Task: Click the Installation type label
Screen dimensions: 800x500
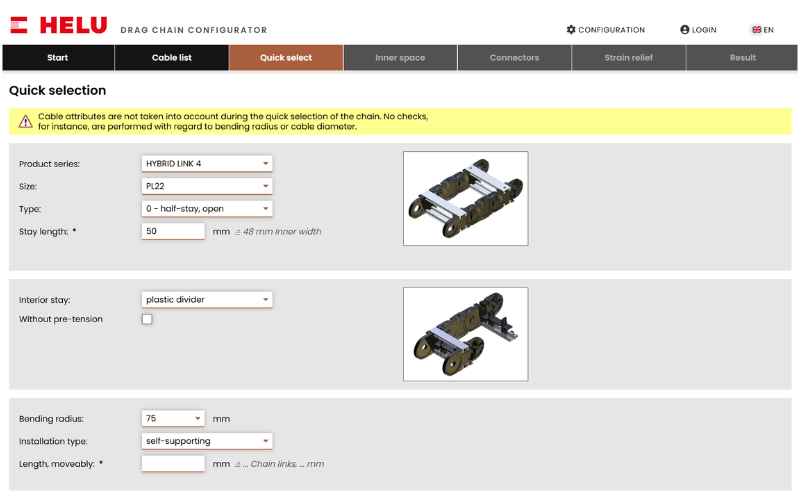Action: [53, 441]
